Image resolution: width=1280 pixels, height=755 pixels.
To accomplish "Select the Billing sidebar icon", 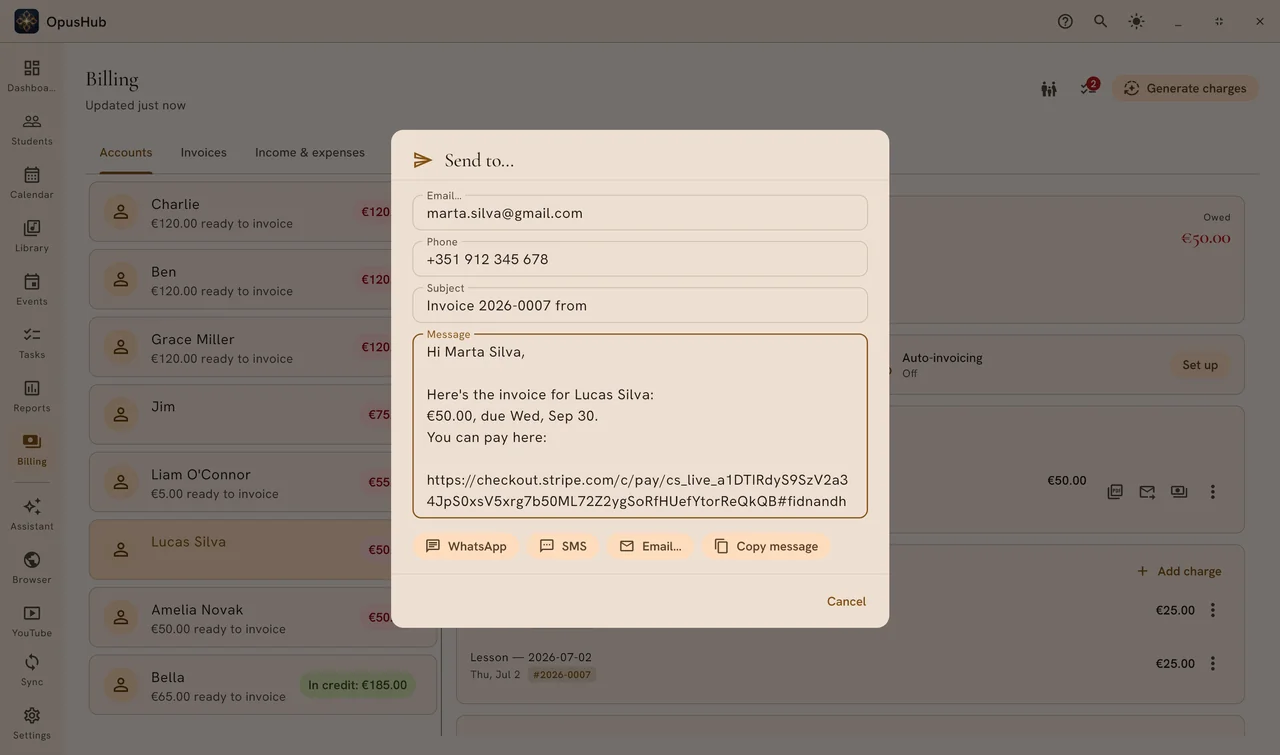I will pos(32,449).
